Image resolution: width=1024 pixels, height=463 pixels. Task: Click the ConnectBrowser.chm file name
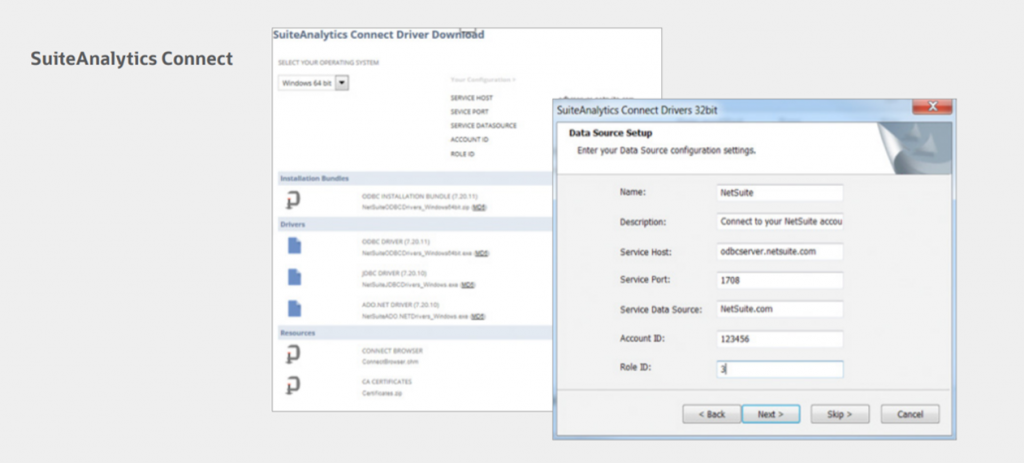coord(388,361)
